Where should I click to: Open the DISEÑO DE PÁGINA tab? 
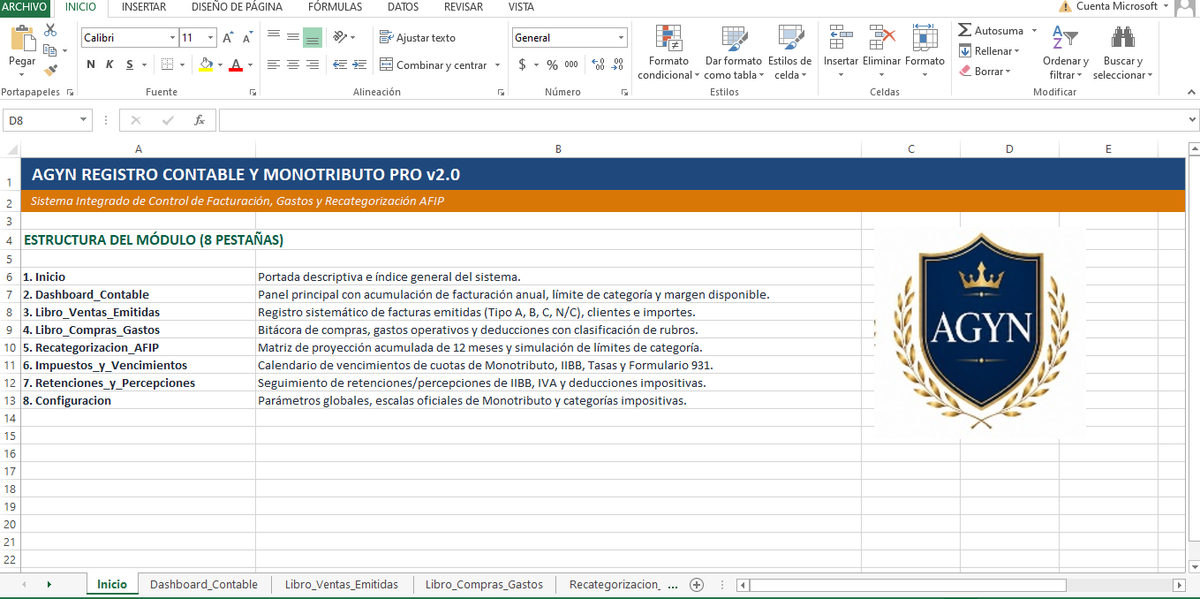(x=237, y=7)
